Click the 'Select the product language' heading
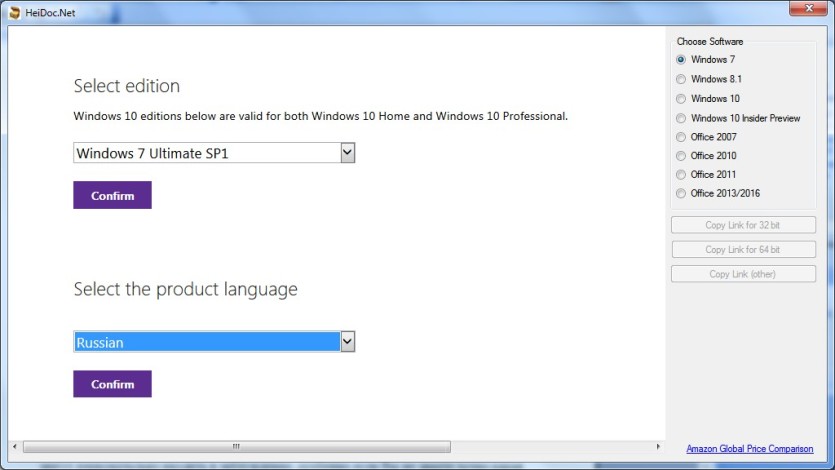Screen dimensions: 835x470 (185, 289)
